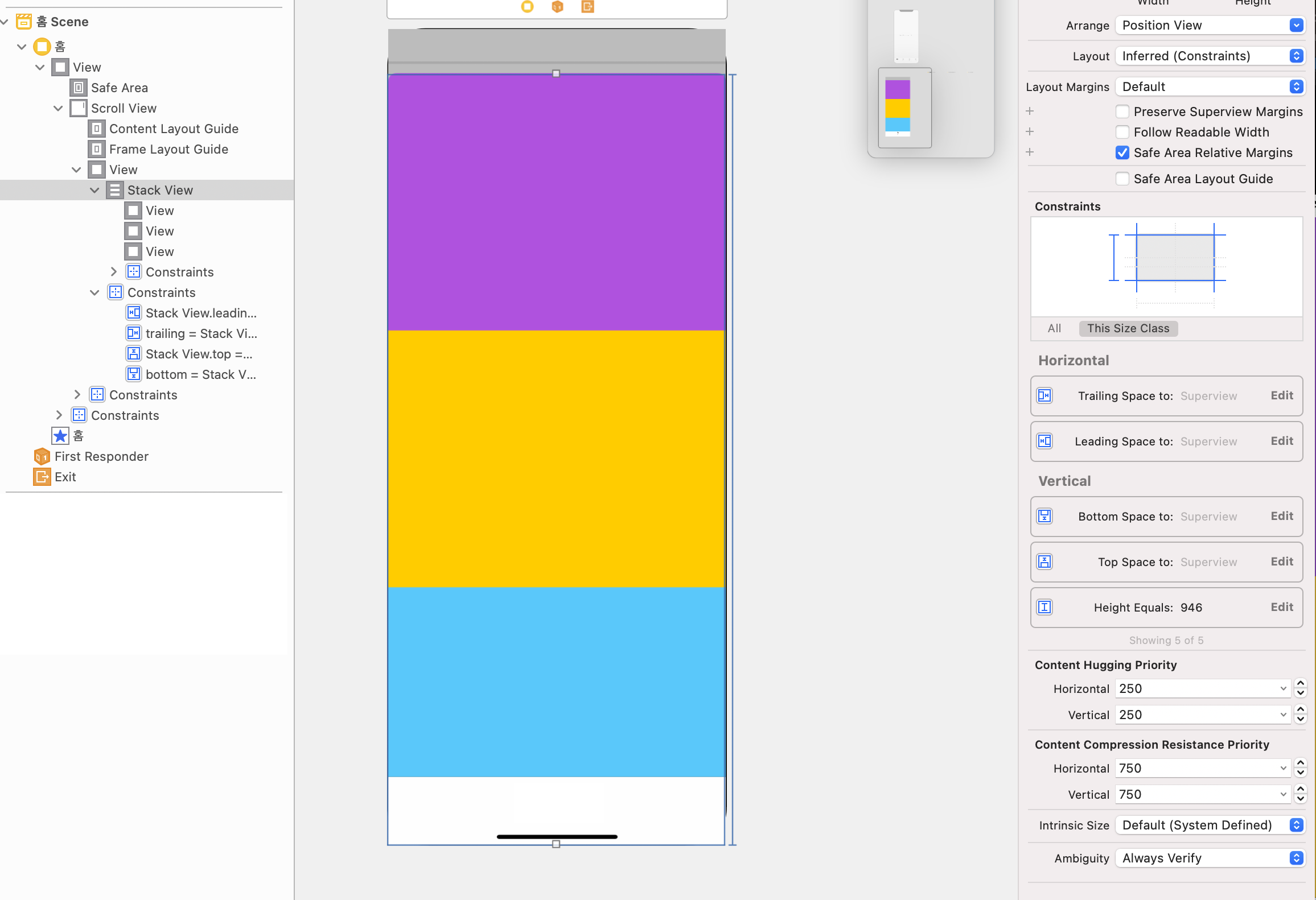Click the first View icon under Stack View
Image resolution: width=1316 pixels, height=900 pixels.
[x=133, y=210]
